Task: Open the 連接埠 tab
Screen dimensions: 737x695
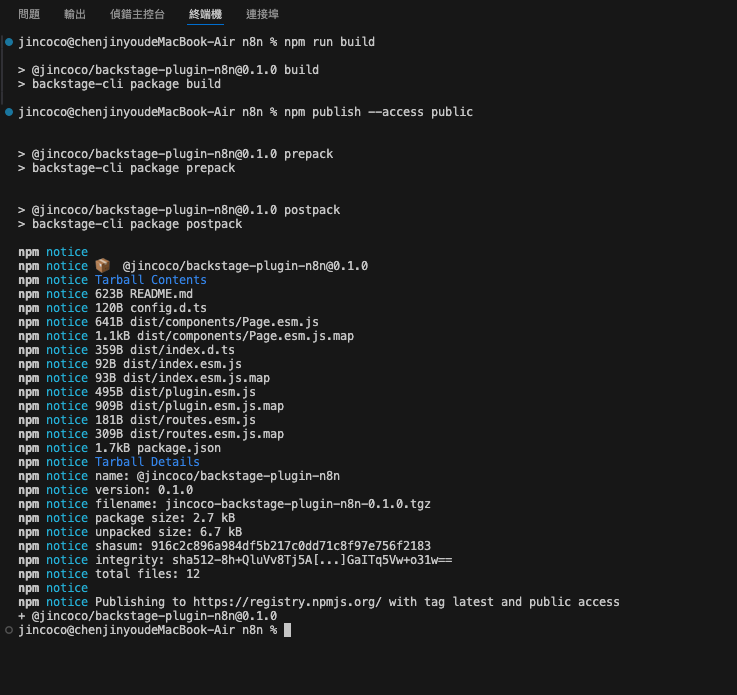Action: (262, 15)
